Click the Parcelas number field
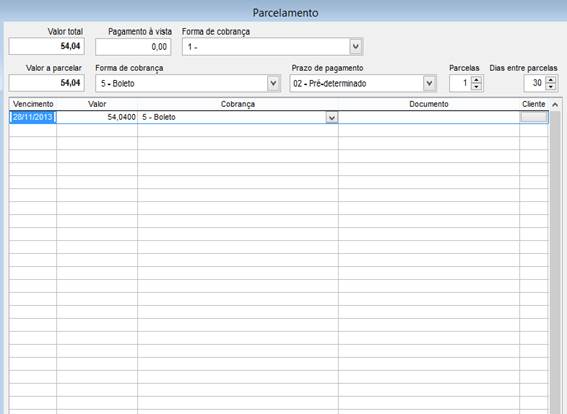Screen dimensions: 567x414 tap(460, 83)
